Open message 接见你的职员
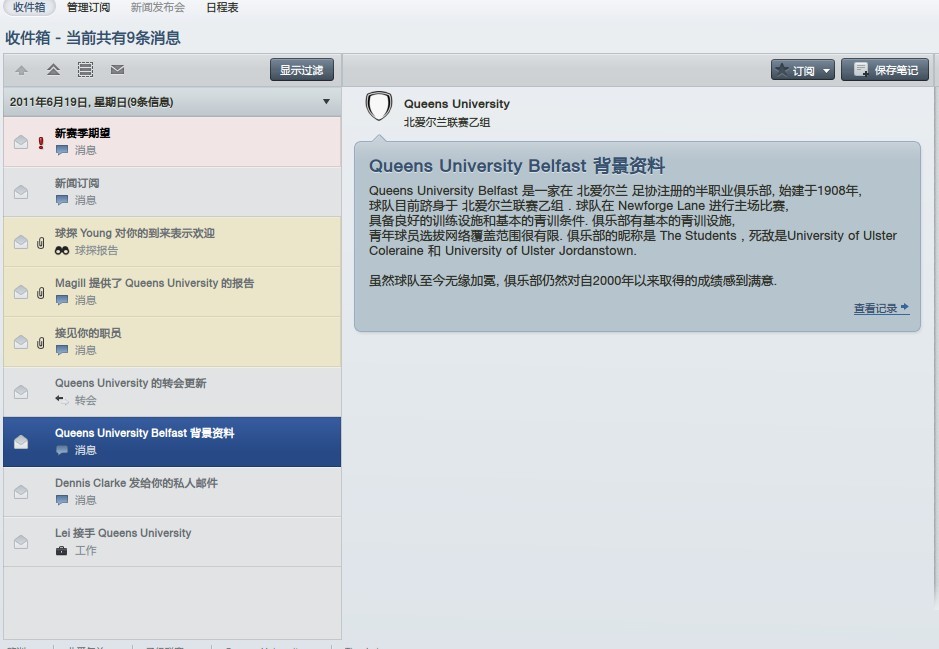The image size is (939, 649). [x=172, y=341]
